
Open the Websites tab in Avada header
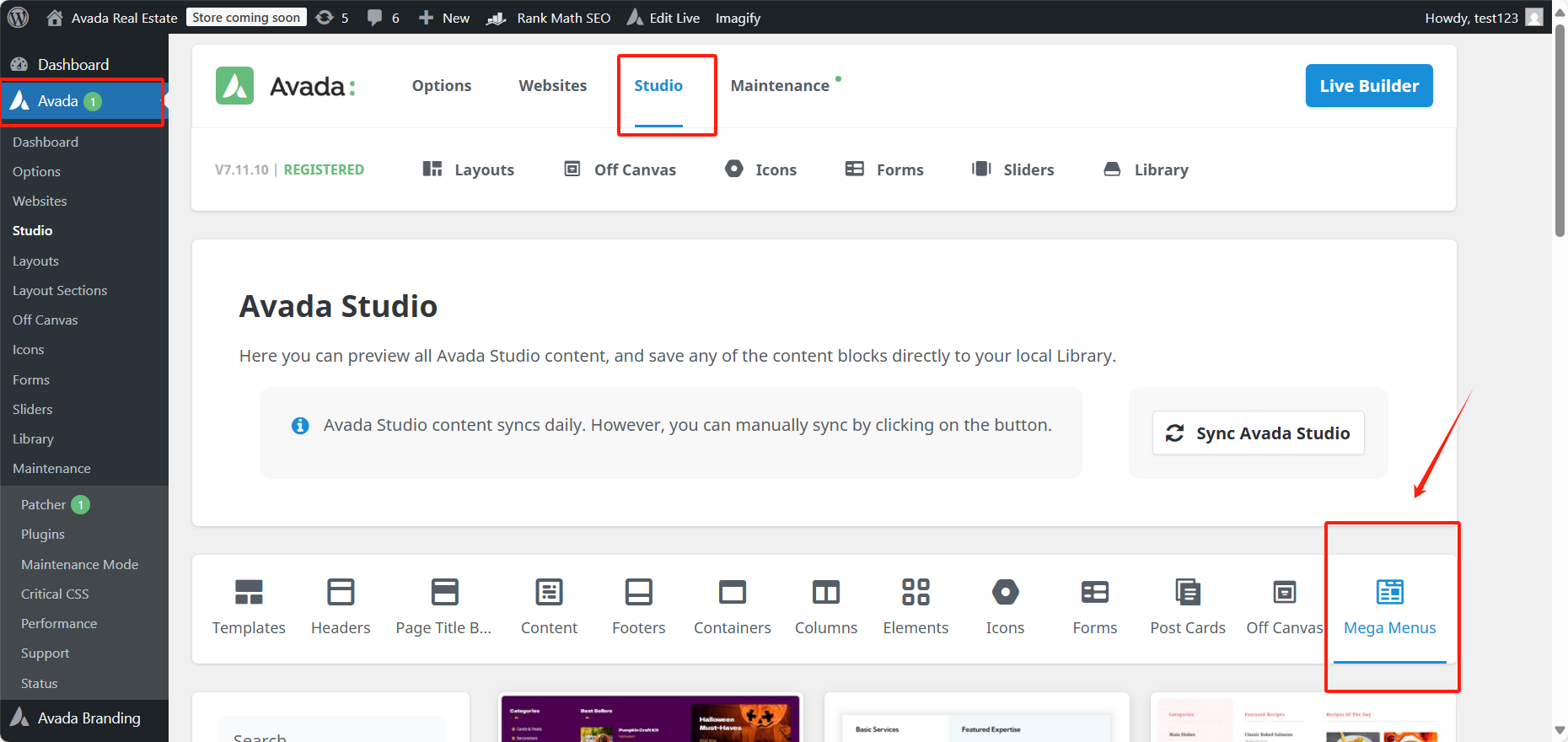tap(552, 86)
